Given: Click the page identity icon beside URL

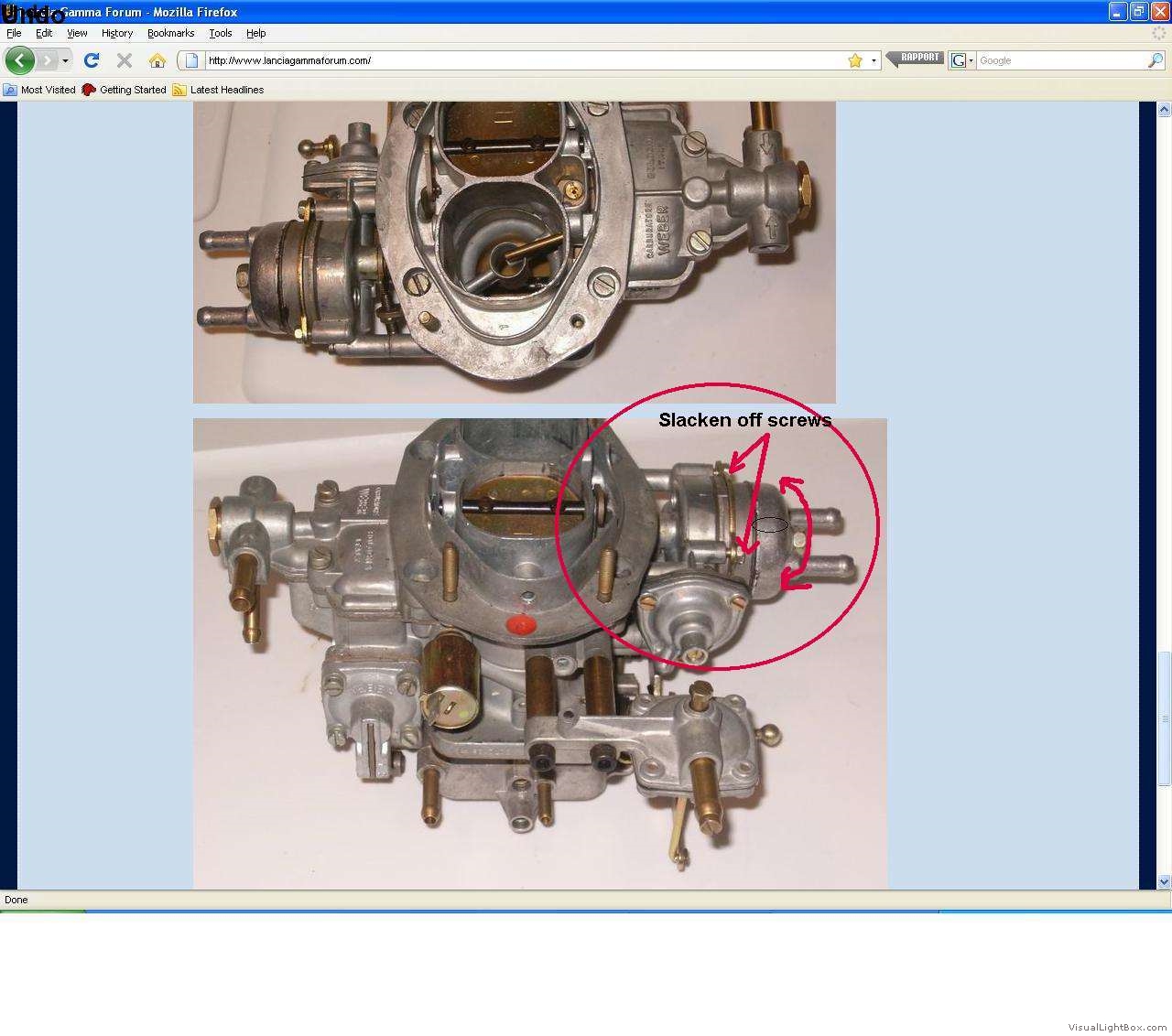Looking at the screenshot, I should [190, 60].
